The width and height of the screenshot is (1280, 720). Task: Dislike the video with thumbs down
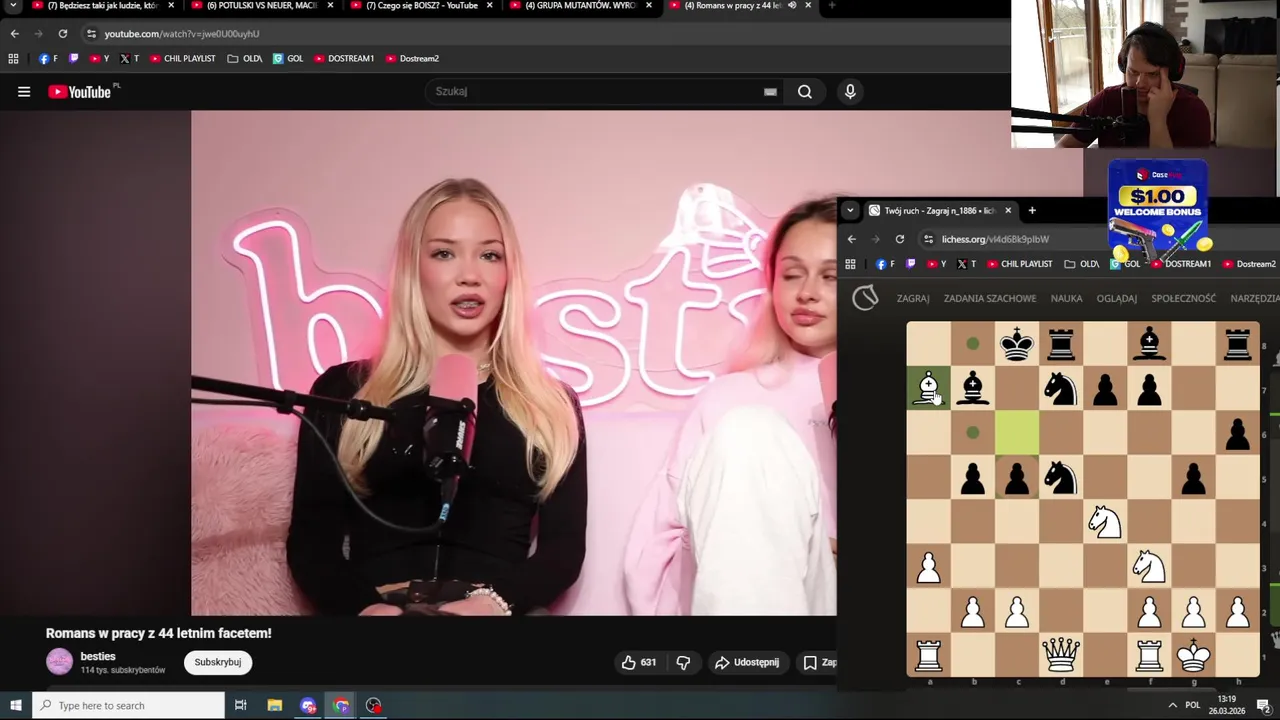pos(683,662)
